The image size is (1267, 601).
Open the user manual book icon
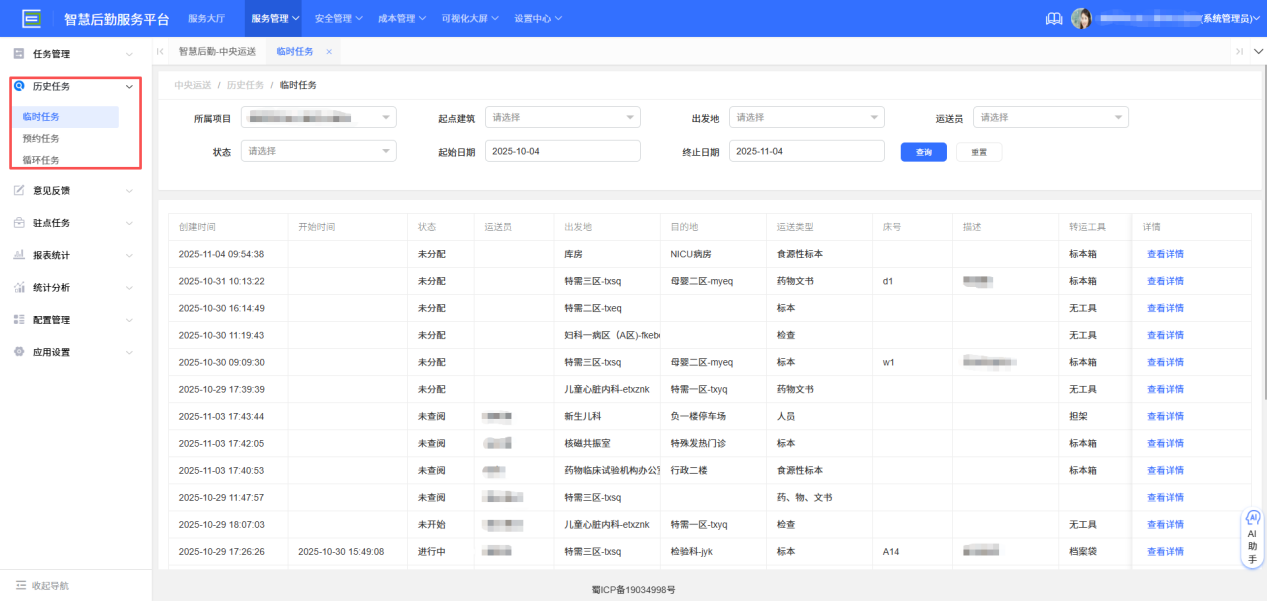point(1053,17)
